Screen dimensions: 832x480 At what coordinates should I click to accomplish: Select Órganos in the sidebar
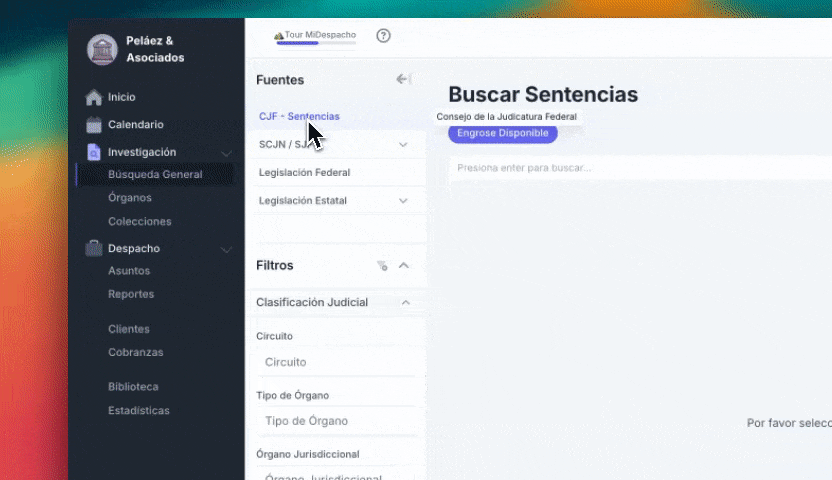click(x=130, y=198)
